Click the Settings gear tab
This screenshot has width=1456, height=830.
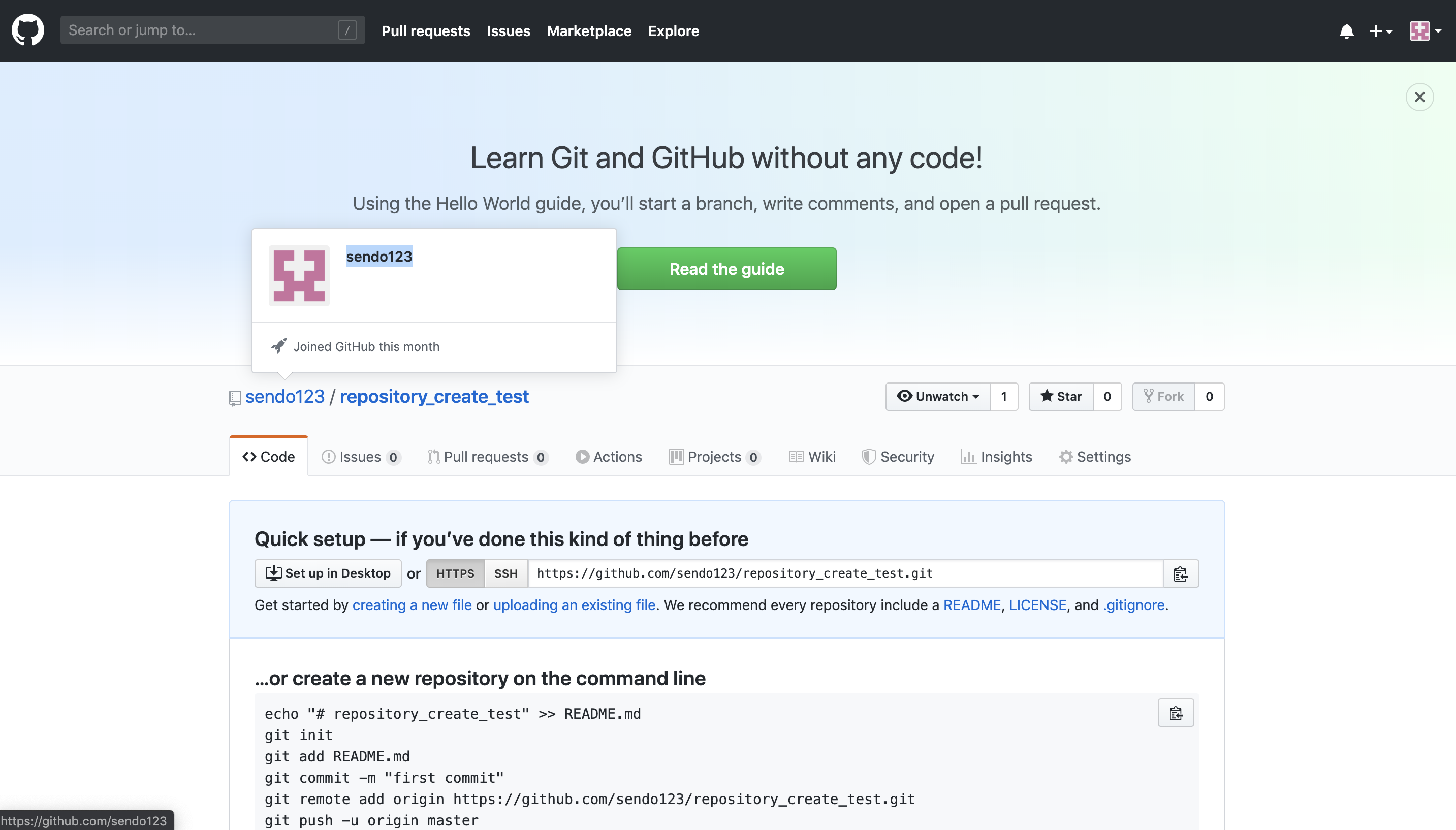[1095, 457]
